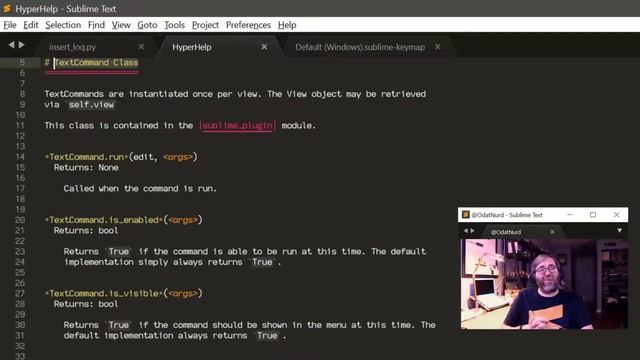Click Sublime icon in @OdatNurd window title
The width and height of the screenshot is (640, 360).
(x=465, y=215)
